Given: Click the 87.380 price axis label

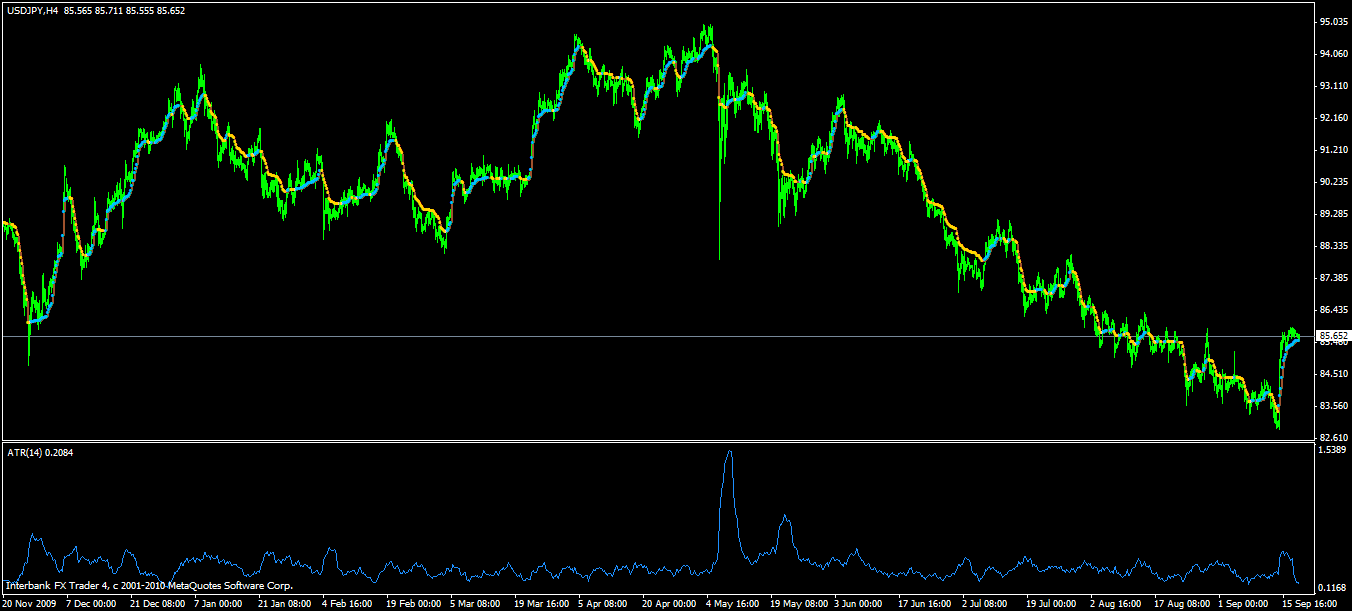Looking at the screenshot, I should click(1334, 278).
